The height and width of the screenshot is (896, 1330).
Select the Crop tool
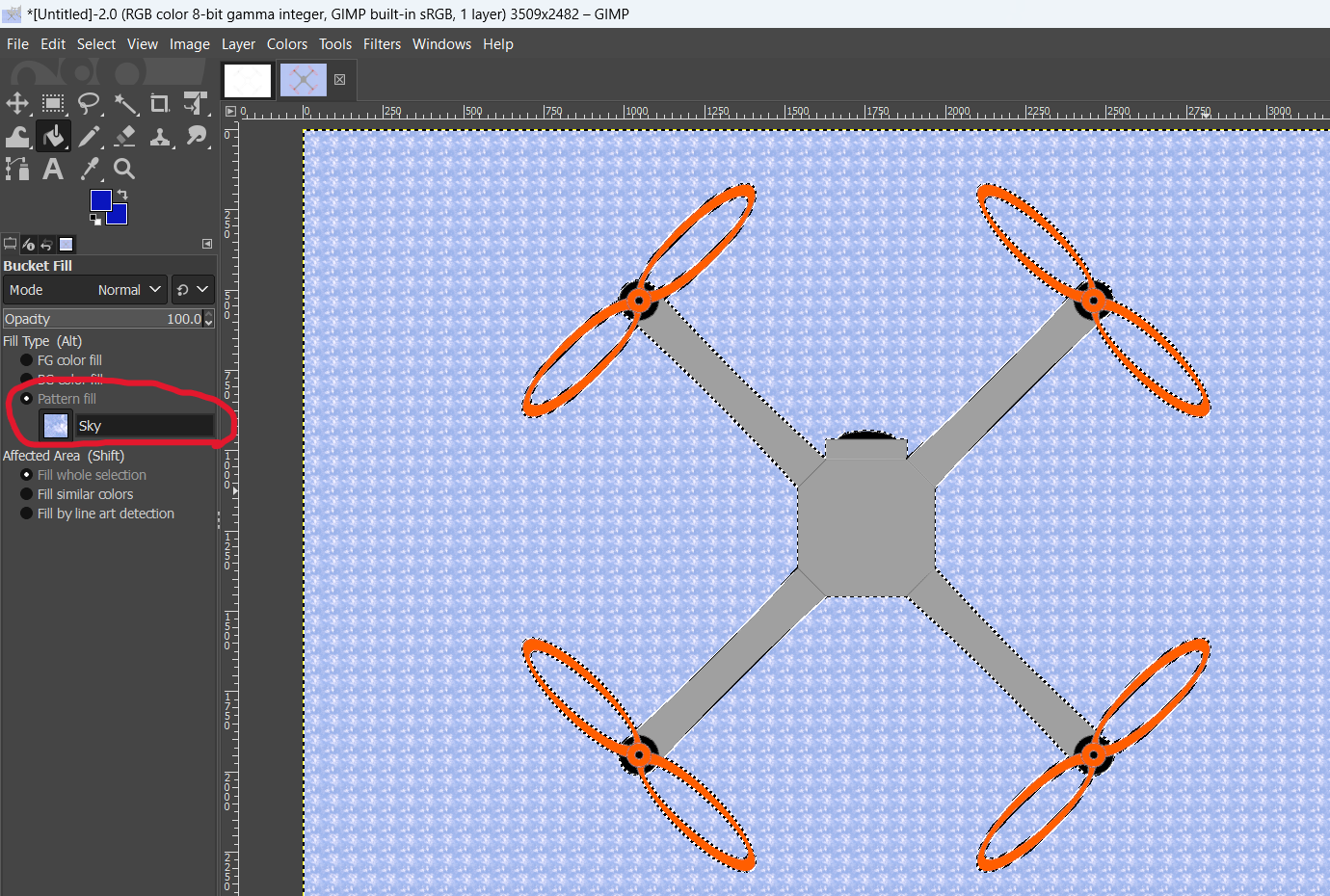[160, 104]
